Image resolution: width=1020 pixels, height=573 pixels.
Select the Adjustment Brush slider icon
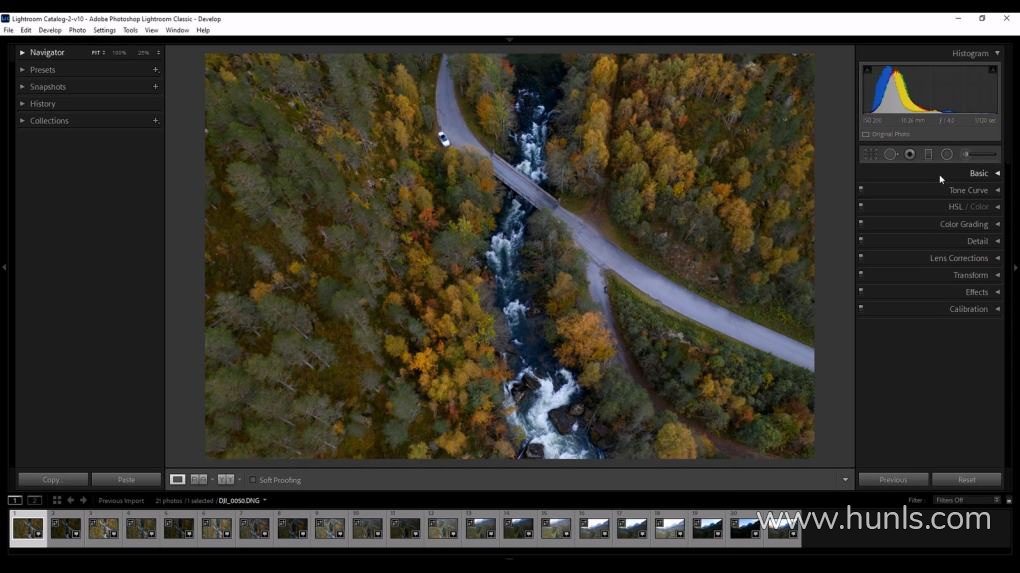pyautogui.click(x=980, y=154)
